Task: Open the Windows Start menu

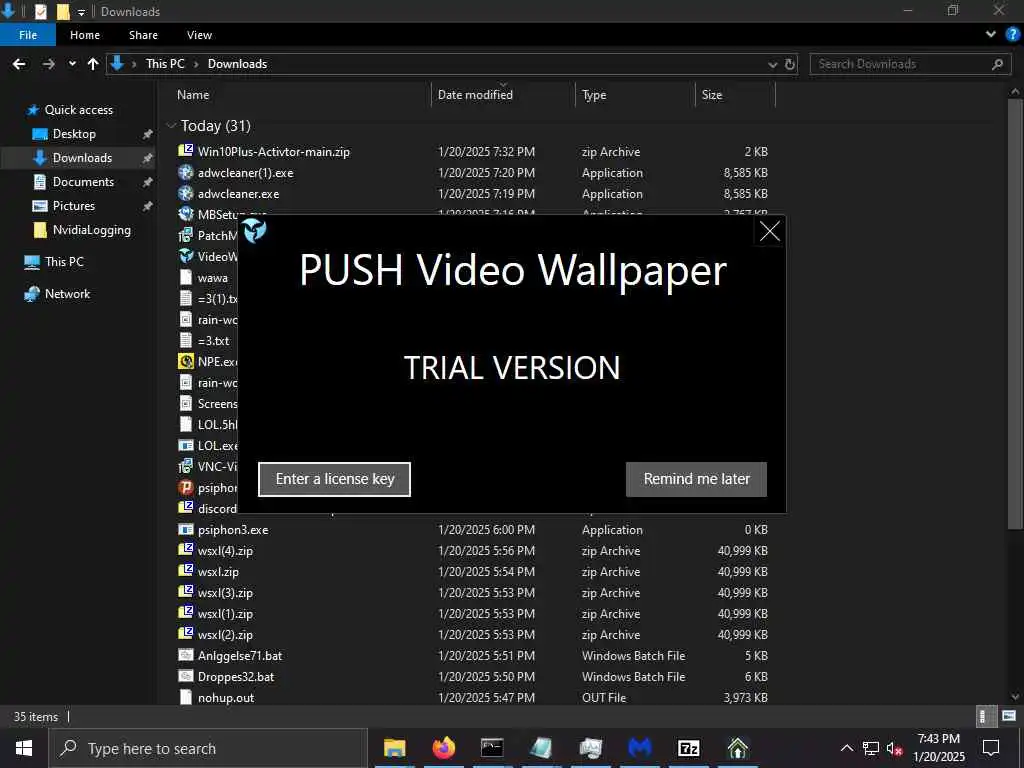Action: coord(24,748)
